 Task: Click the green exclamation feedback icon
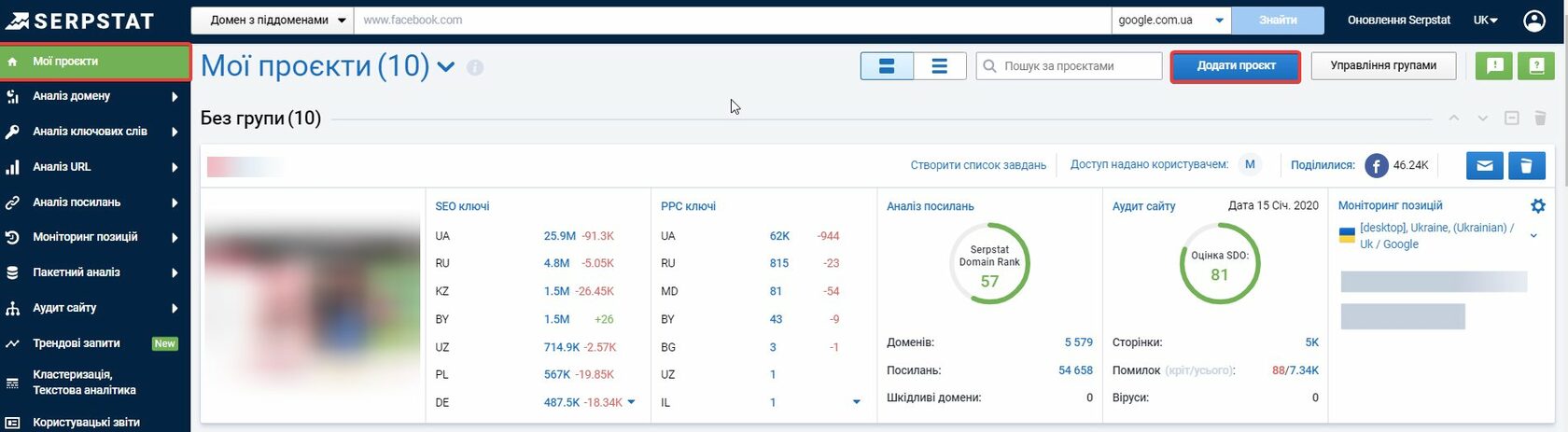click(x=1493, y=65)
